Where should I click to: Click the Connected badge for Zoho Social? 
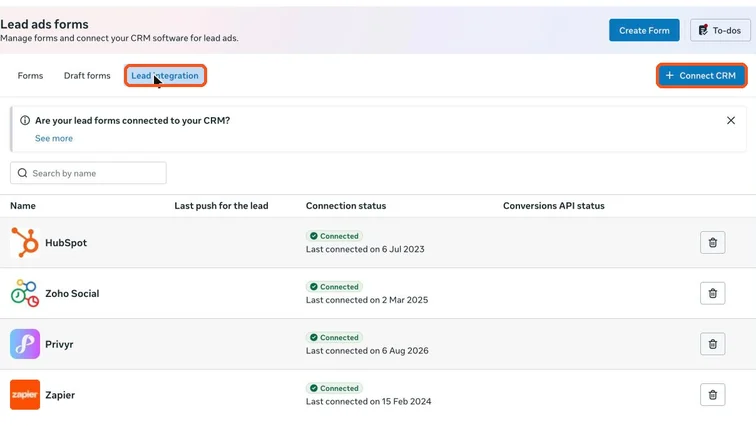coord(334,287)
